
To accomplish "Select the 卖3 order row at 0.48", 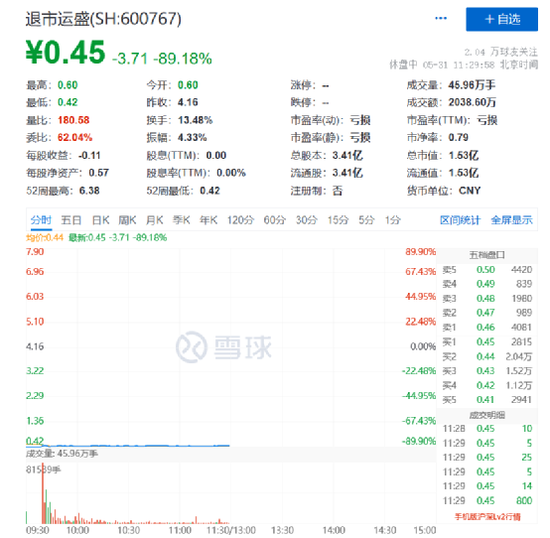I will tap(487, 298).
